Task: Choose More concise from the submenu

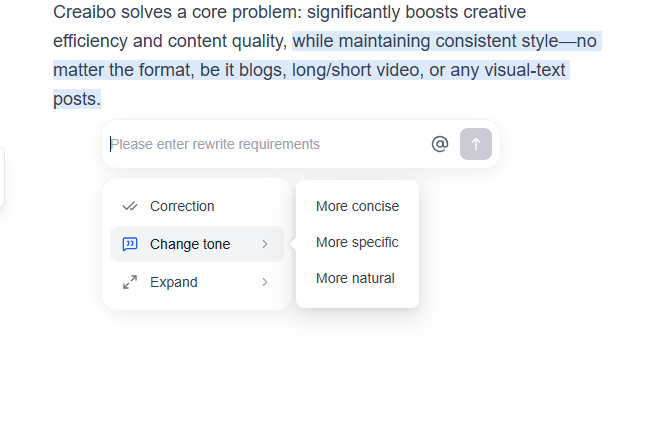Action: tap(357, 206)
